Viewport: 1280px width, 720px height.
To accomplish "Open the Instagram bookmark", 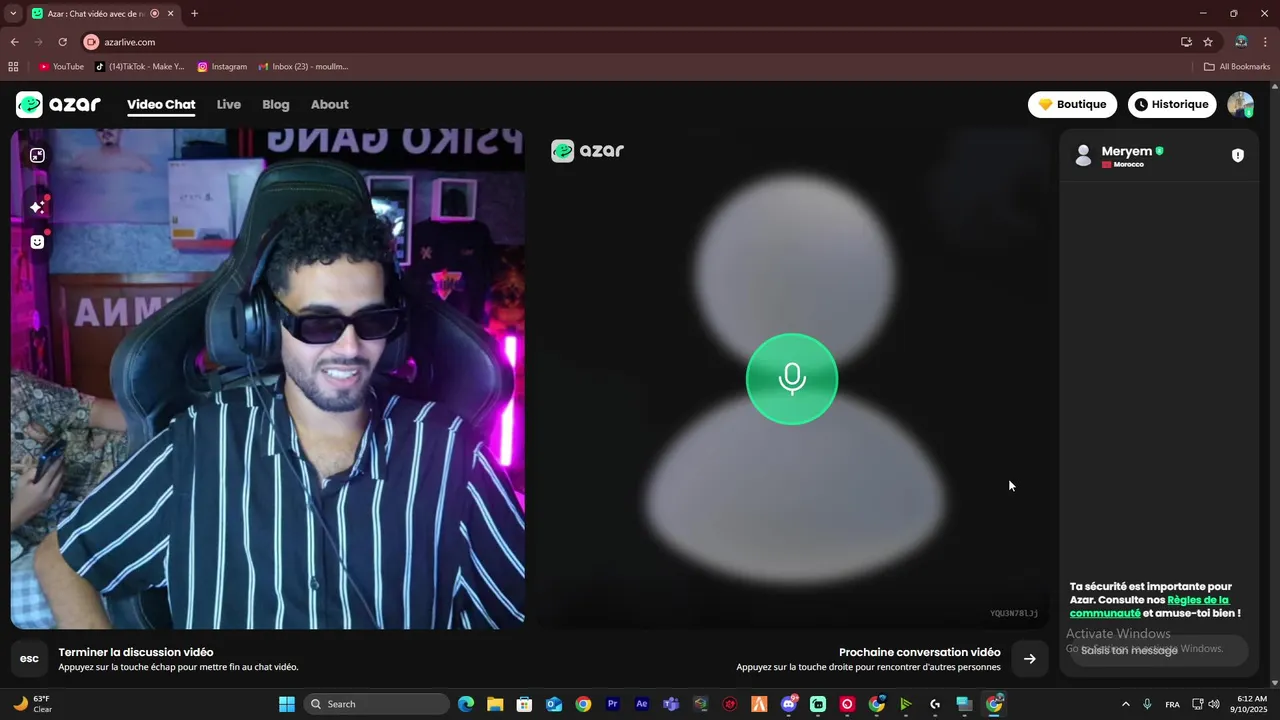I will tap(222, 67).
